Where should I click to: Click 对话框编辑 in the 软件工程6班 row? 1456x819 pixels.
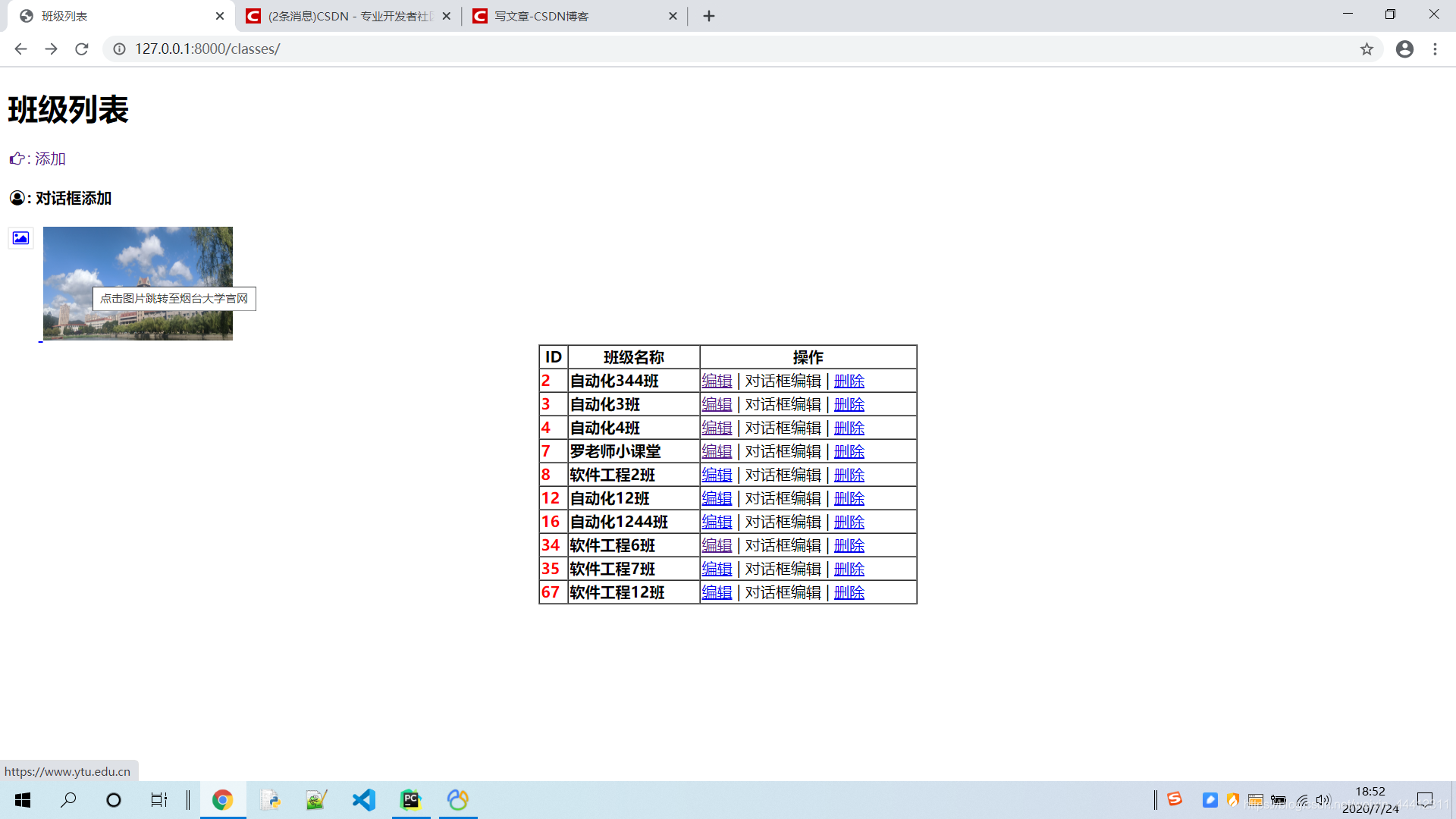point(783,545)
